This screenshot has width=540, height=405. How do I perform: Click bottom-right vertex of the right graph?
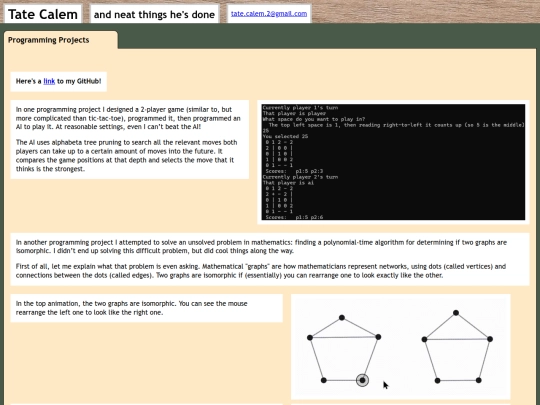coord(478,380)
